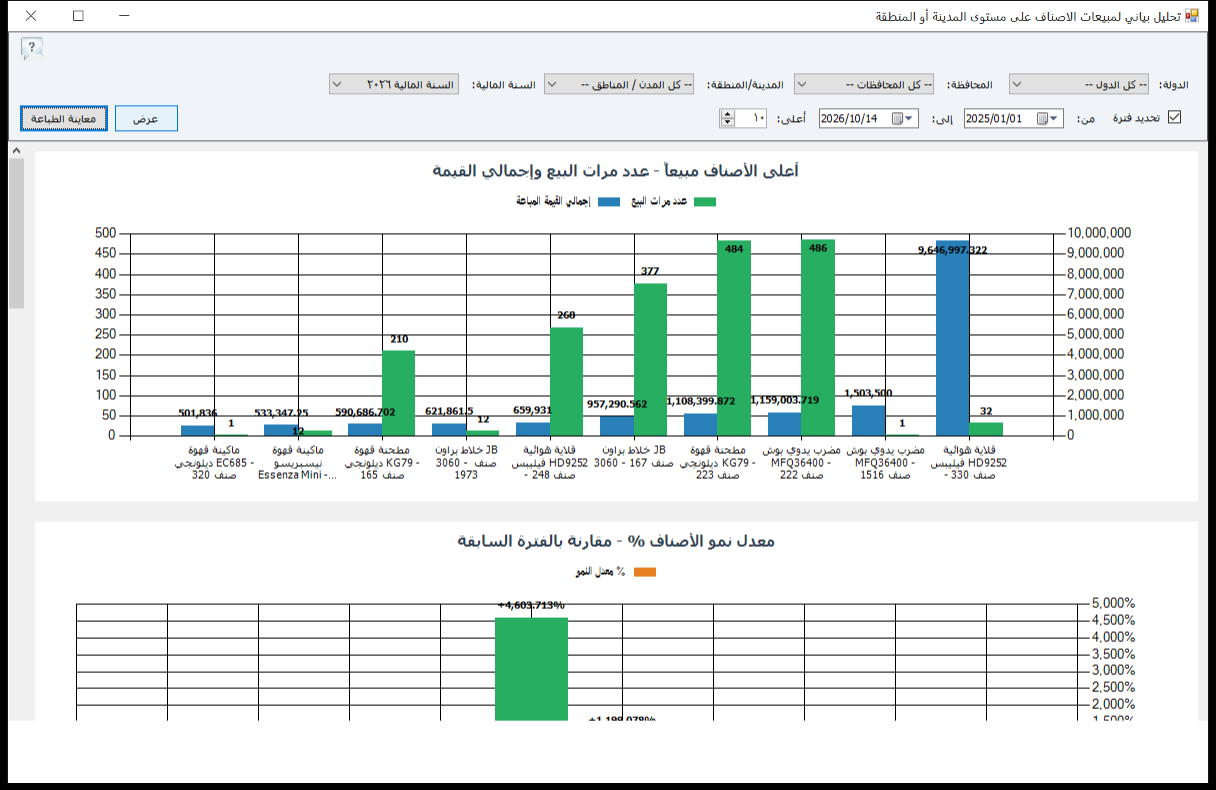Click the right axis value 10,000,000
Viewport: 1216px width, 790px height.
click(1099, 233)
